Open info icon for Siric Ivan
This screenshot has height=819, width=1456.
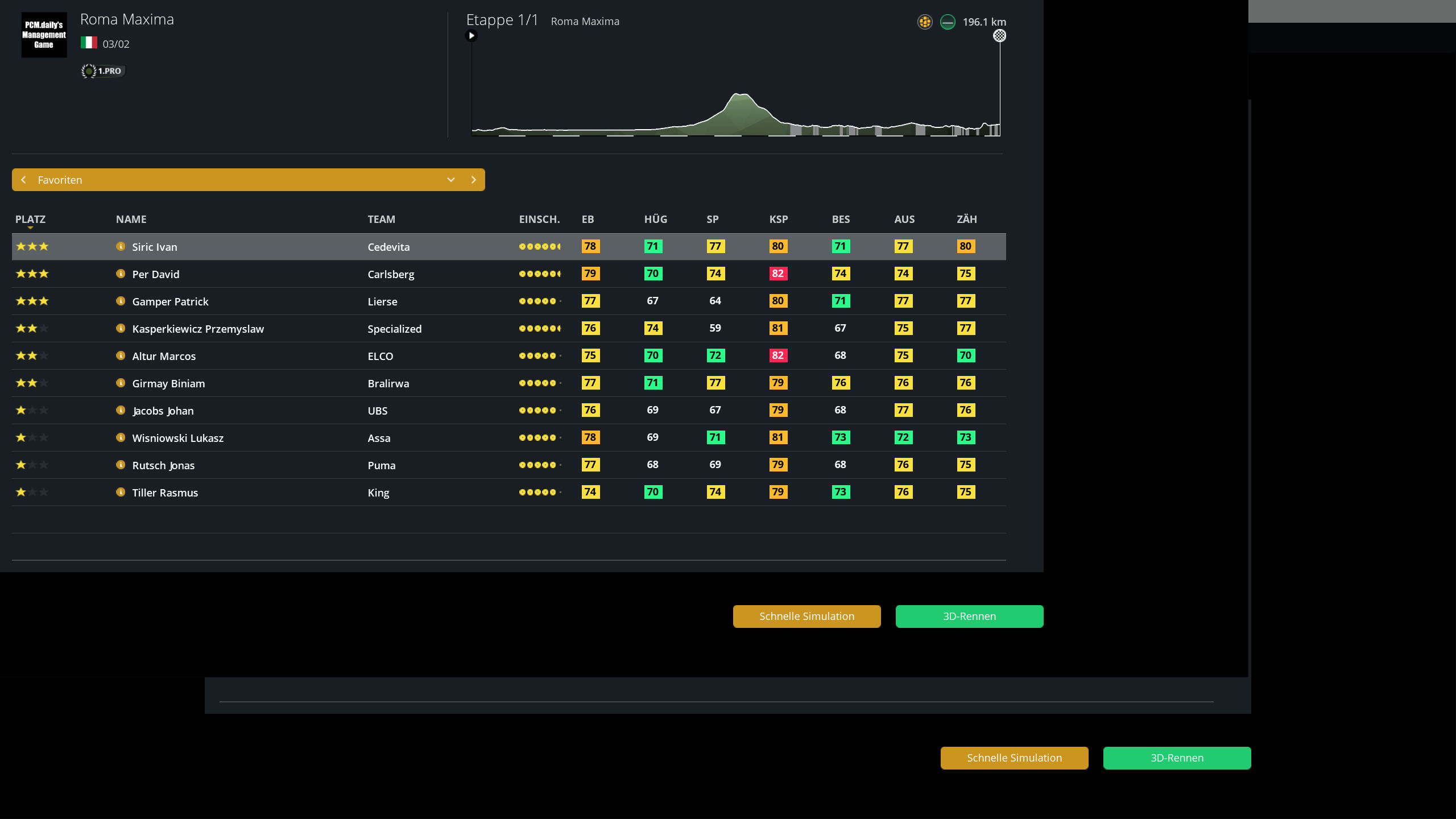point(121,246)
